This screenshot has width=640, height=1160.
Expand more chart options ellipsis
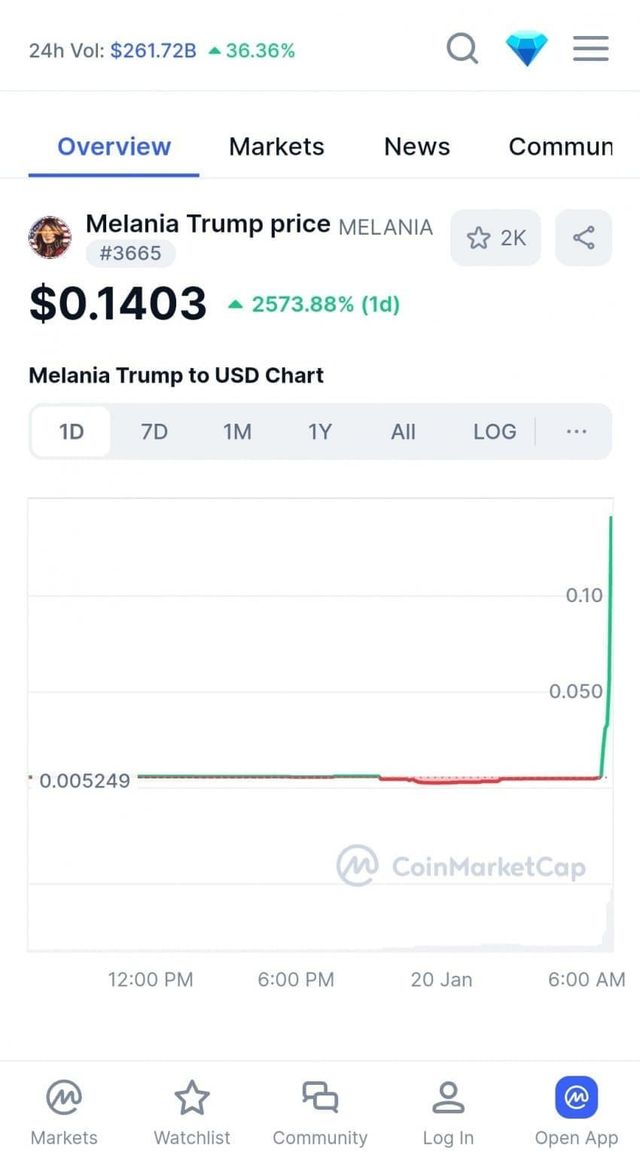(576, 432)
